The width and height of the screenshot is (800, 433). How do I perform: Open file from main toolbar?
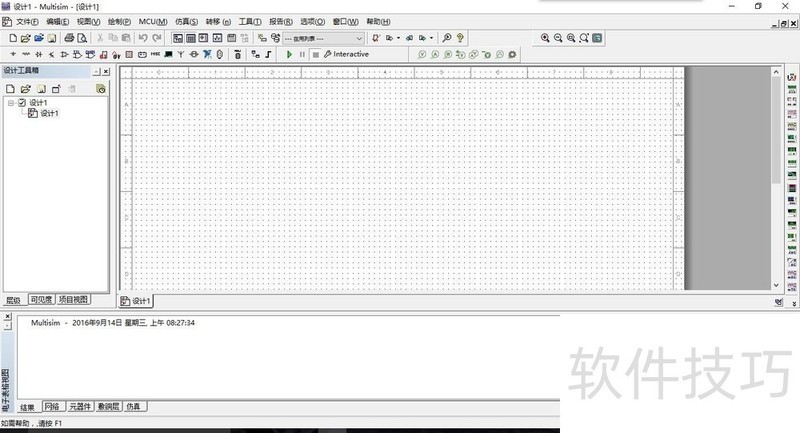pos(26,38)
